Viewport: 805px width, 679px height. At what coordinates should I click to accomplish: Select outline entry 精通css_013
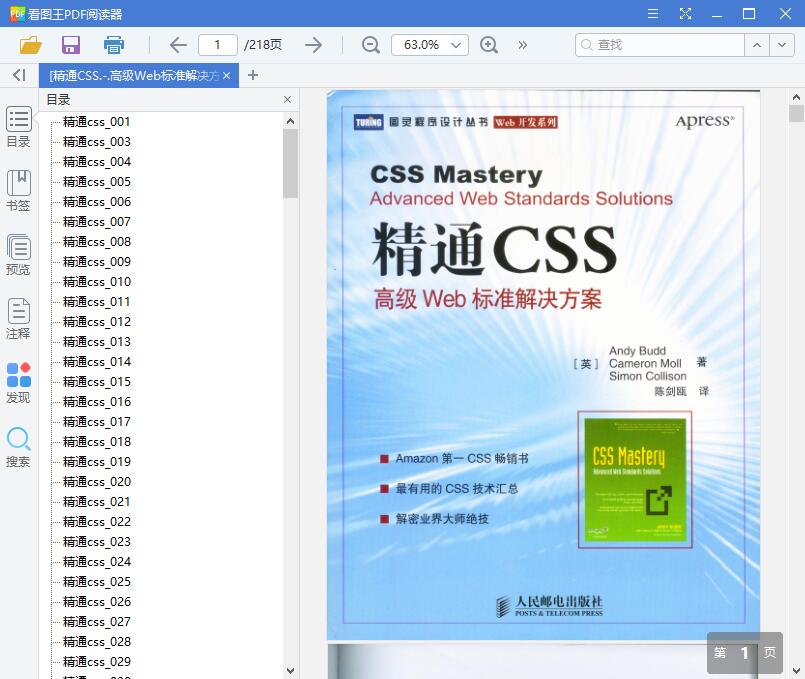coord(97,342)
